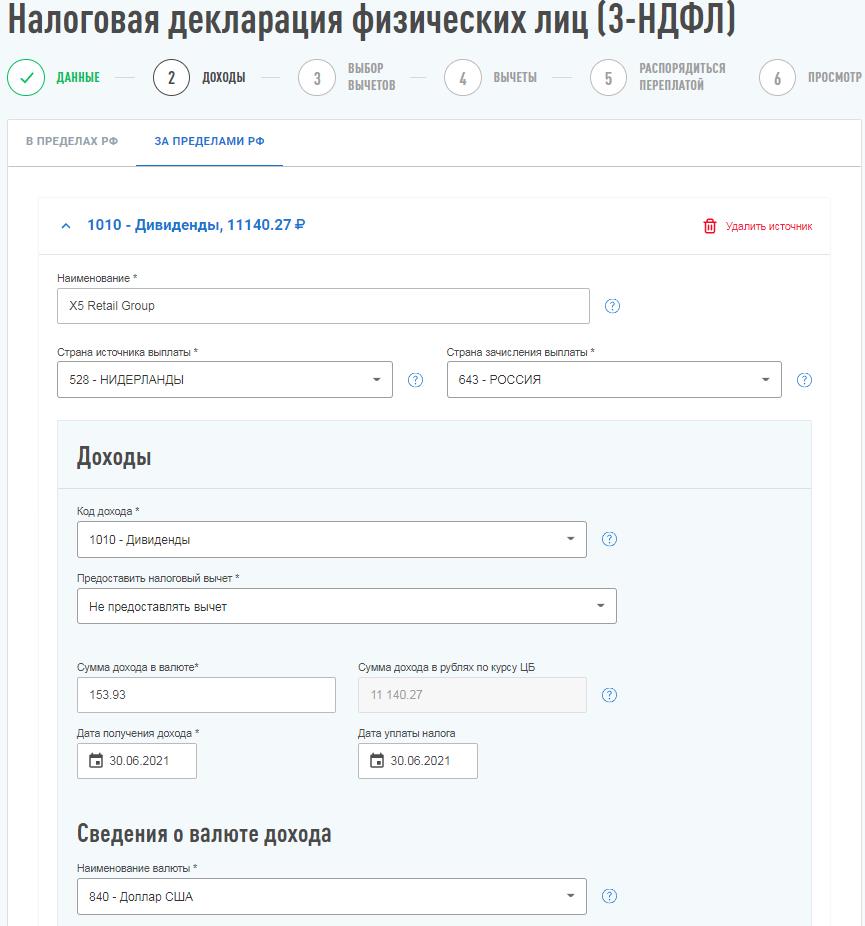
Task: Switch to В пределах РФ tab
Action: (72, 142)
